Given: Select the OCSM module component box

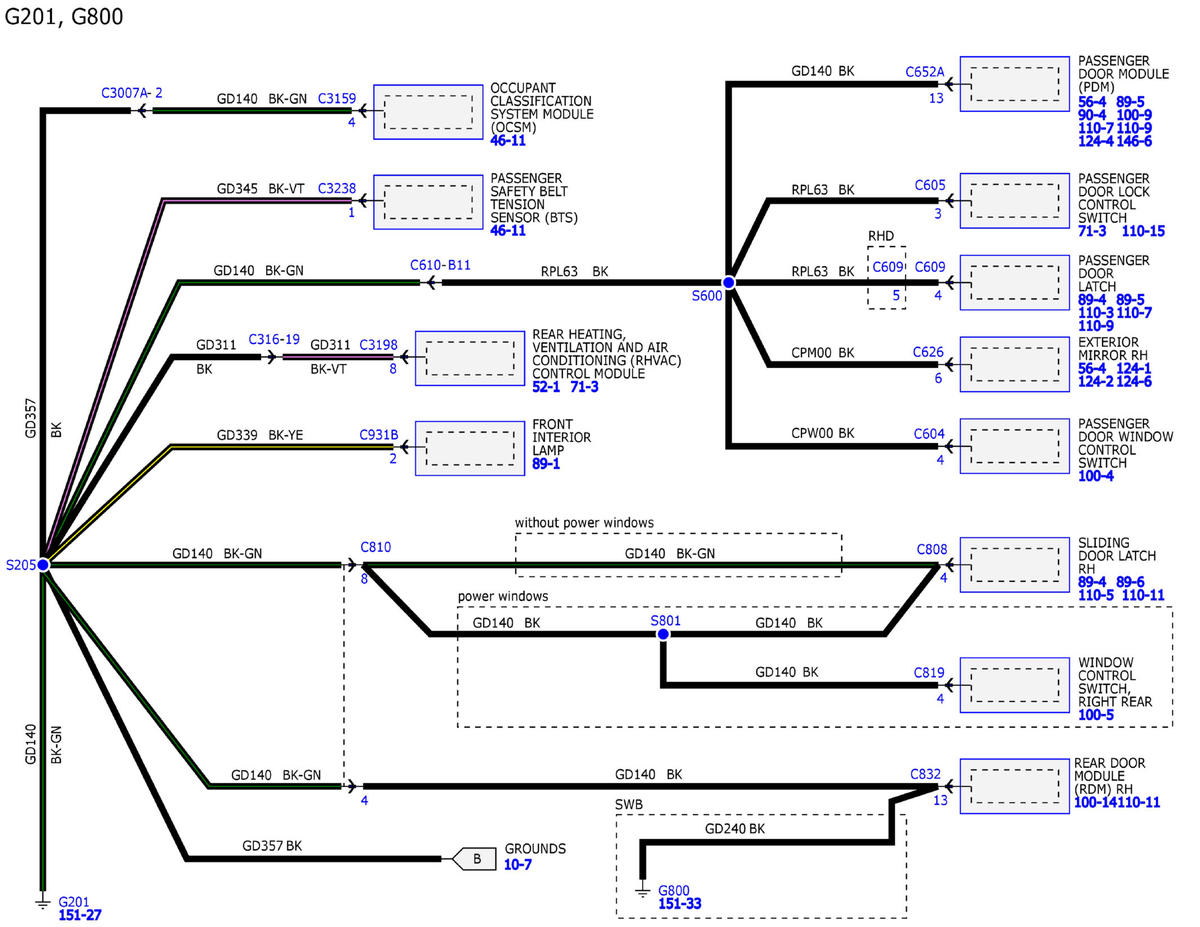Looking at the screenshot, I should [x=428, y=110].
